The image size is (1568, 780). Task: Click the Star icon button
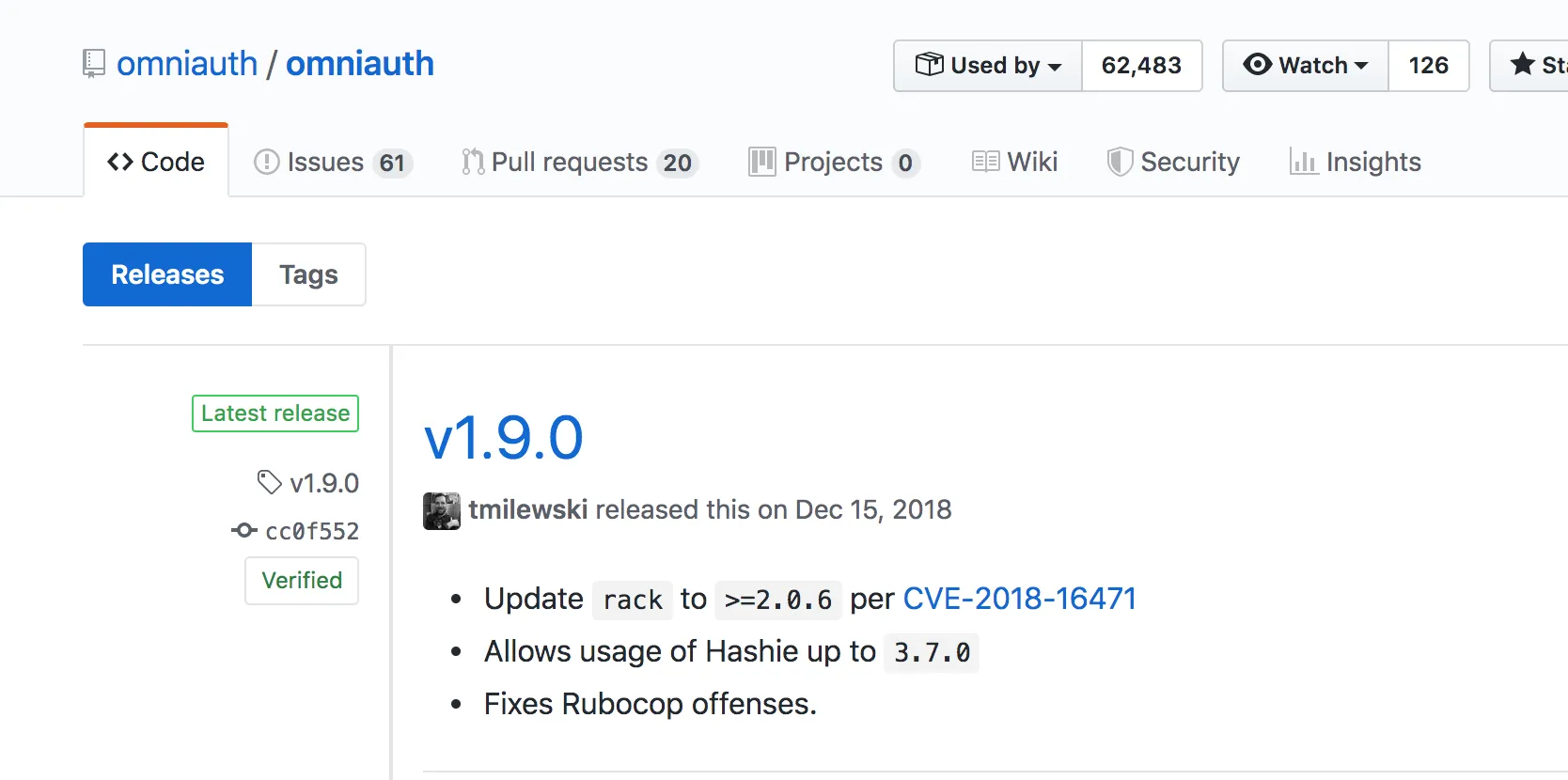pos(1523,65)
